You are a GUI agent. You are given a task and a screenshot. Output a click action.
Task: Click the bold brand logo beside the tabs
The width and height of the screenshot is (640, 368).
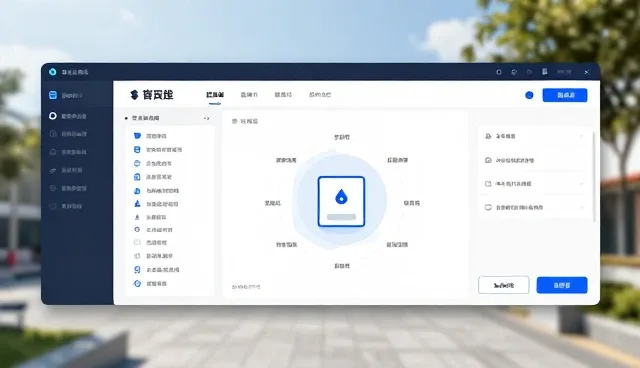pyautogui.click(x=151, y=95)
